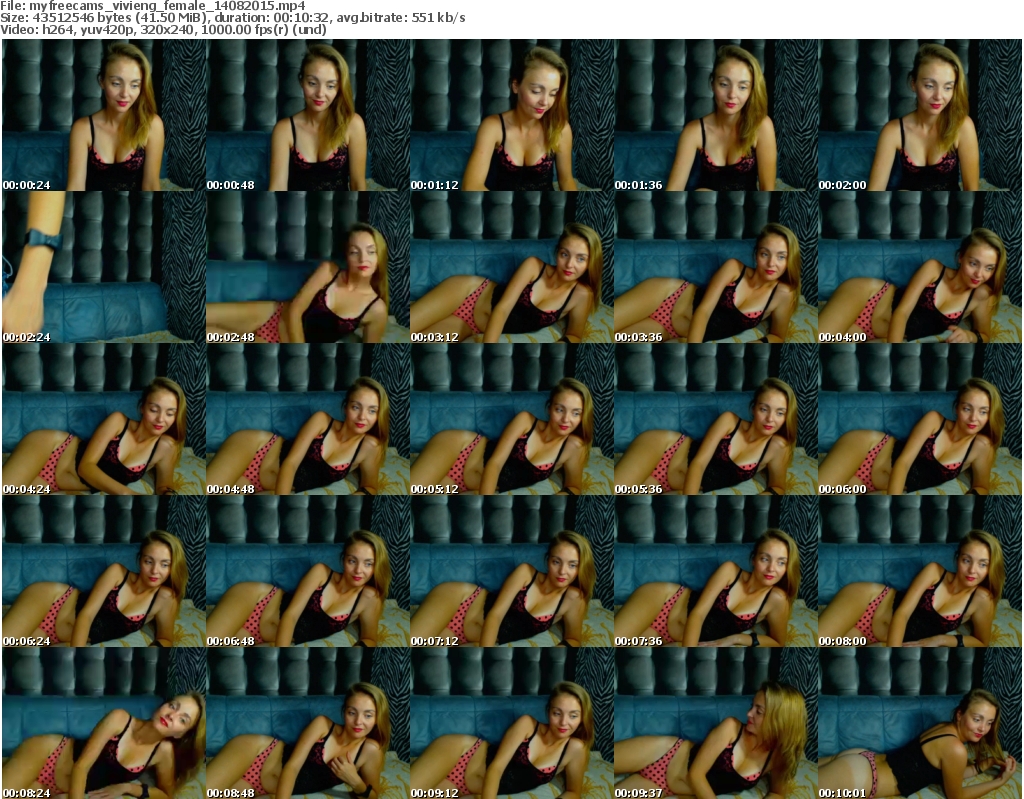Select the frame stamped 00:09:12
Viewport: 1024px width, 799px height.
pyautogui.click(x=512, y=723)
